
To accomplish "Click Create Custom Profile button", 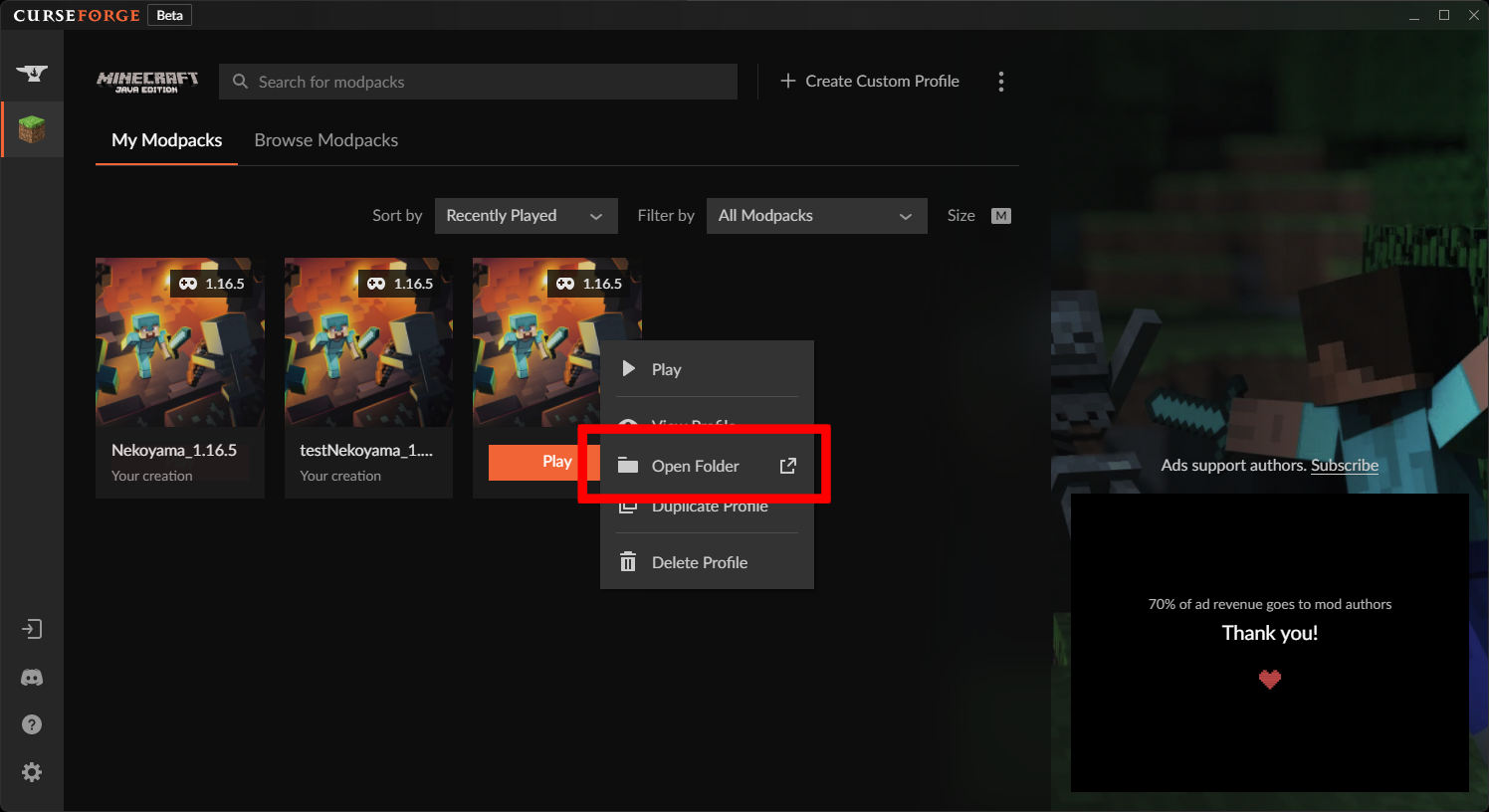I will [x=870, y=81].
